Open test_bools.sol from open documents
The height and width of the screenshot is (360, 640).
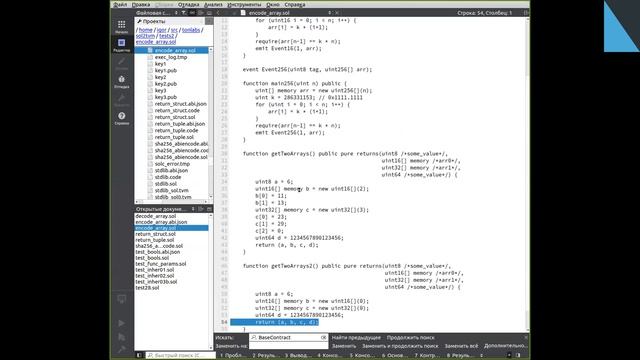(152, 258)
